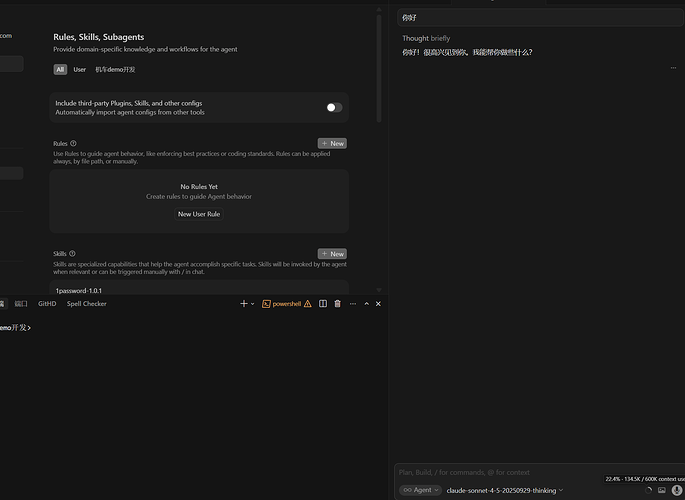The image size is (685, 500).
Task: Add a new skill with New button
Action: 332,254
